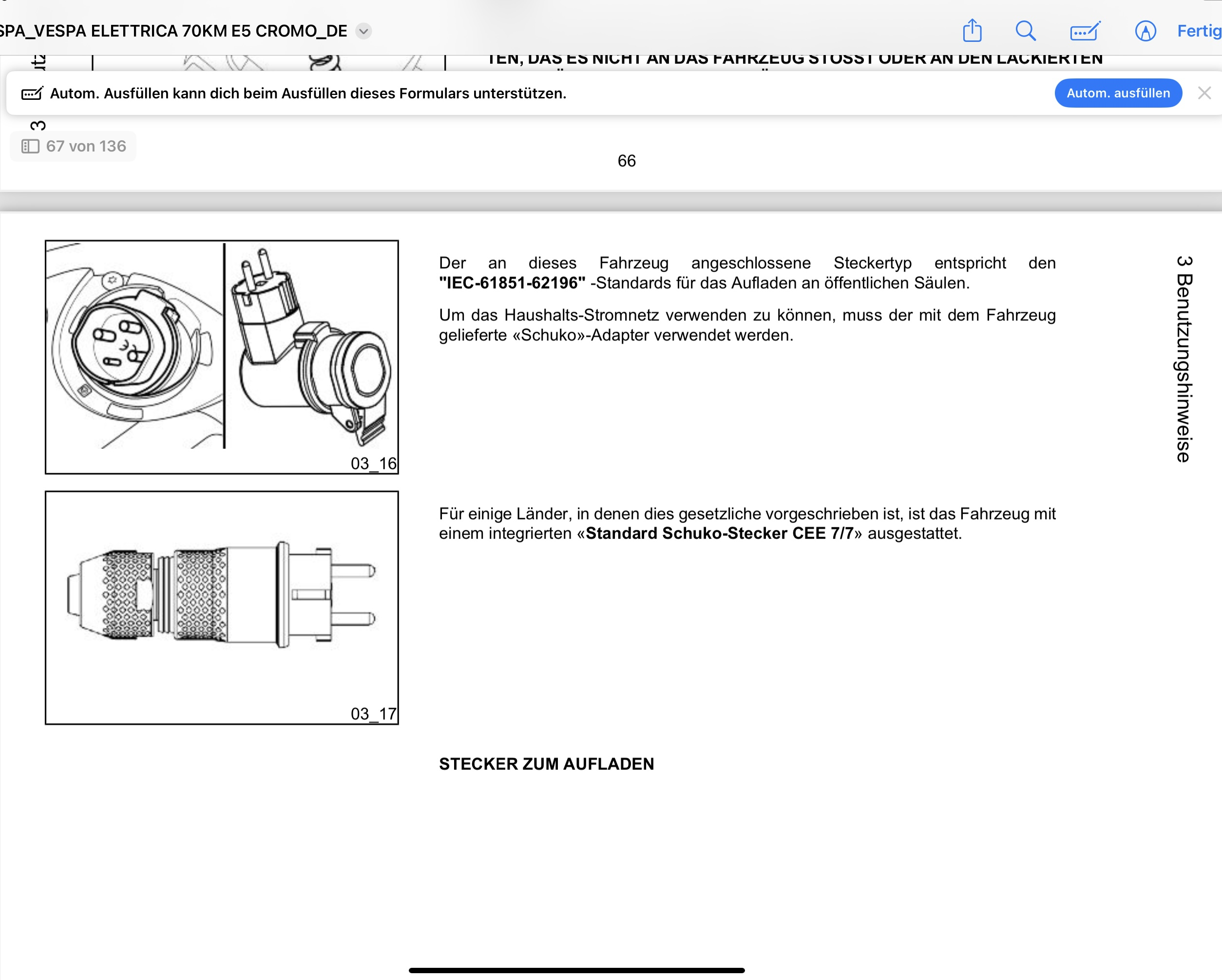Expand the document title chevron
This screenshot has width=1222, height=980.
click(x=363, y=31)
